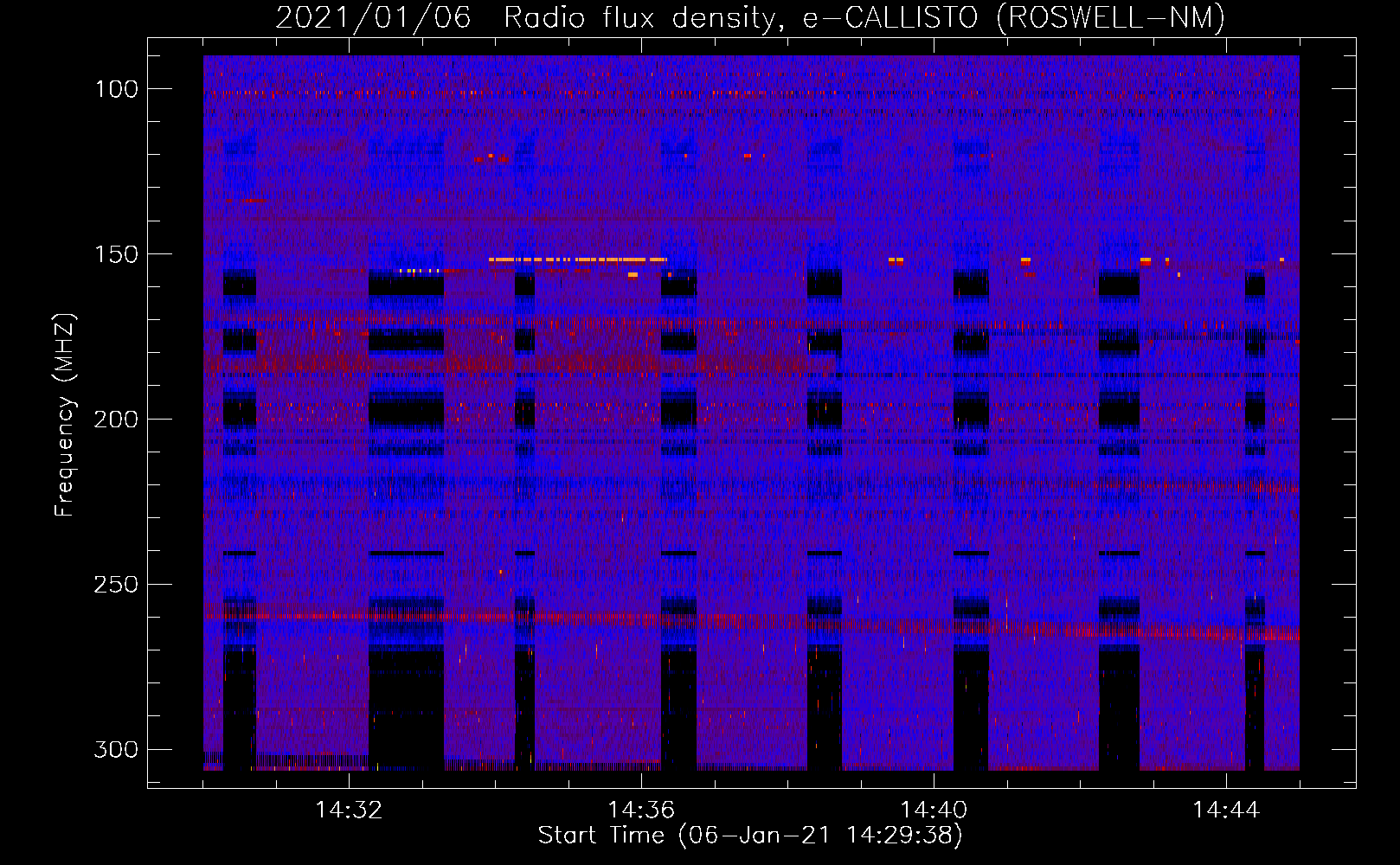The height and width of the screenshot is (865, 1400).
Task: Click the 14:36 time tick label
Action: click(641, 811)
